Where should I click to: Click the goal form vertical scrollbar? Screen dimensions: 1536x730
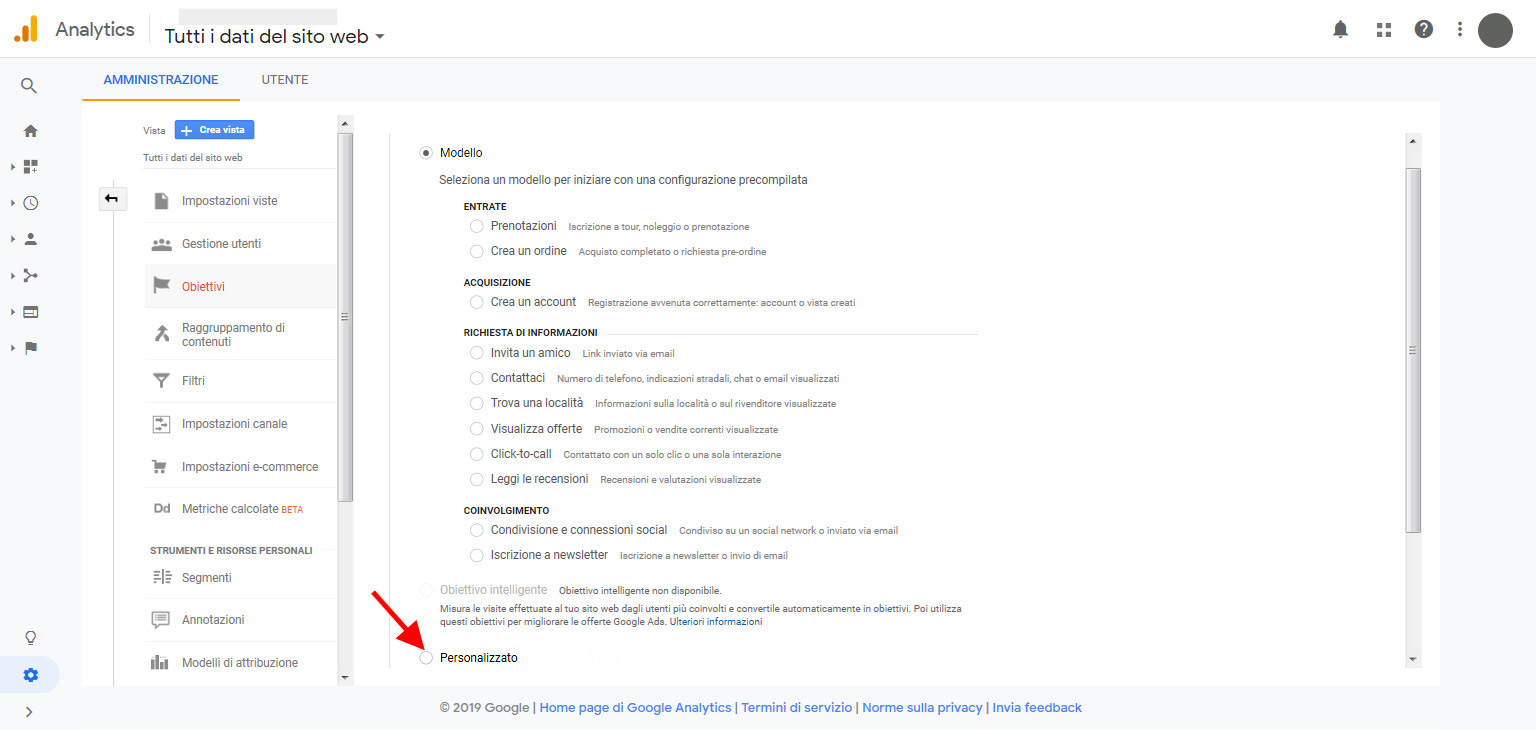click(x=1413, y=350)
